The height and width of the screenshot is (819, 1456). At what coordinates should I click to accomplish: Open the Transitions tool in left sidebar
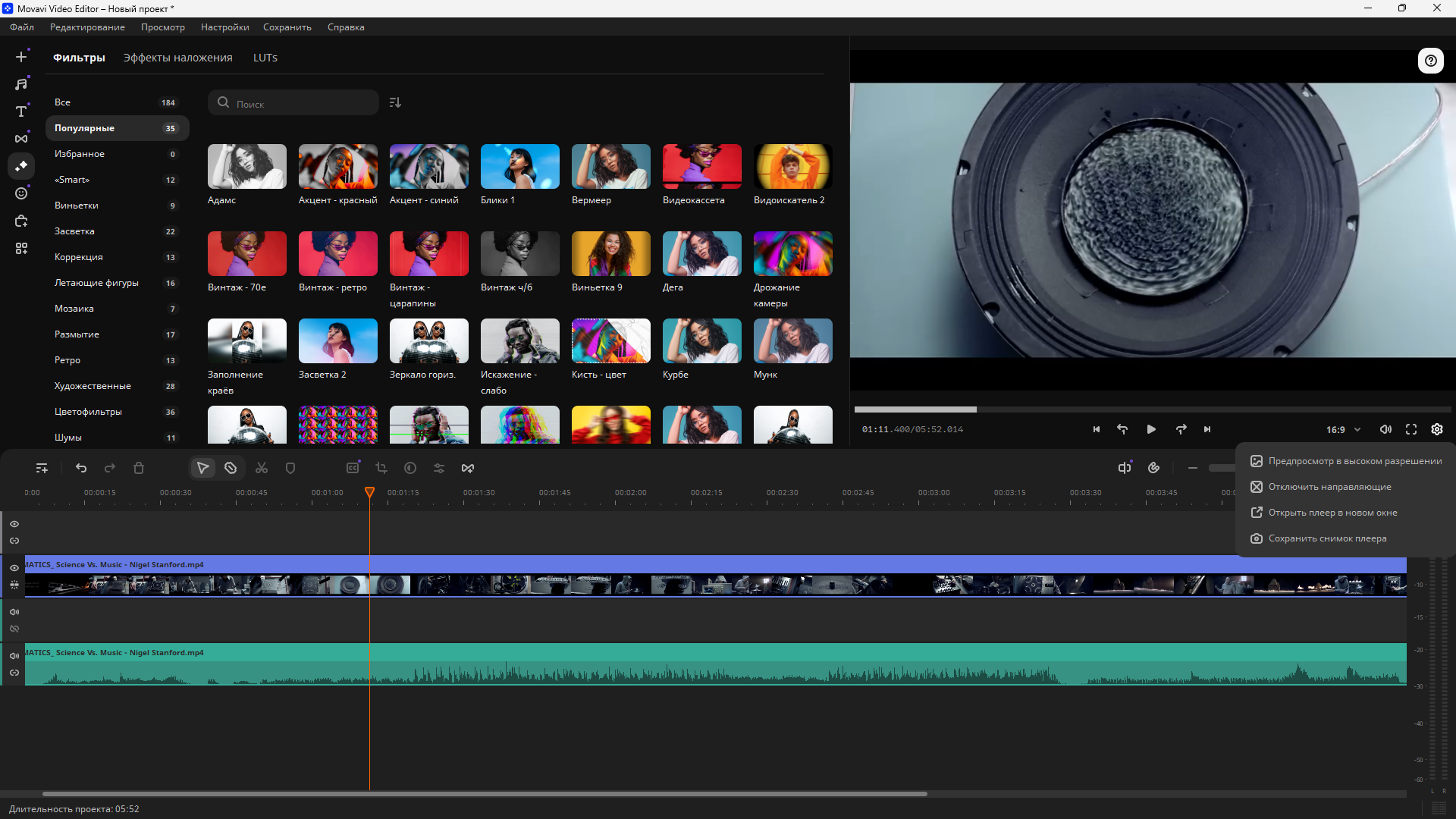tap(21, 139)
